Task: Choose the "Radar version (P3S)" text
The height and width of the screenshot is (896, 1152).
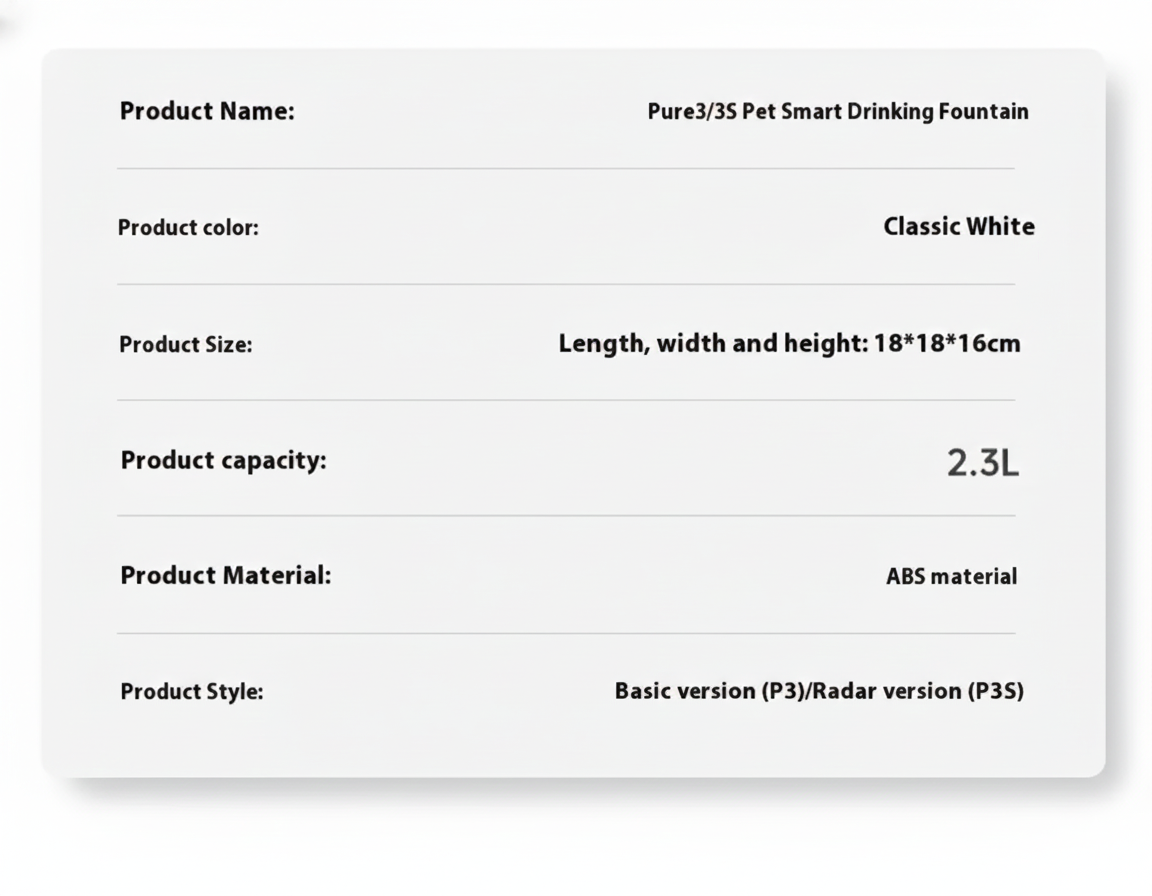Action: tap(918, 691)
